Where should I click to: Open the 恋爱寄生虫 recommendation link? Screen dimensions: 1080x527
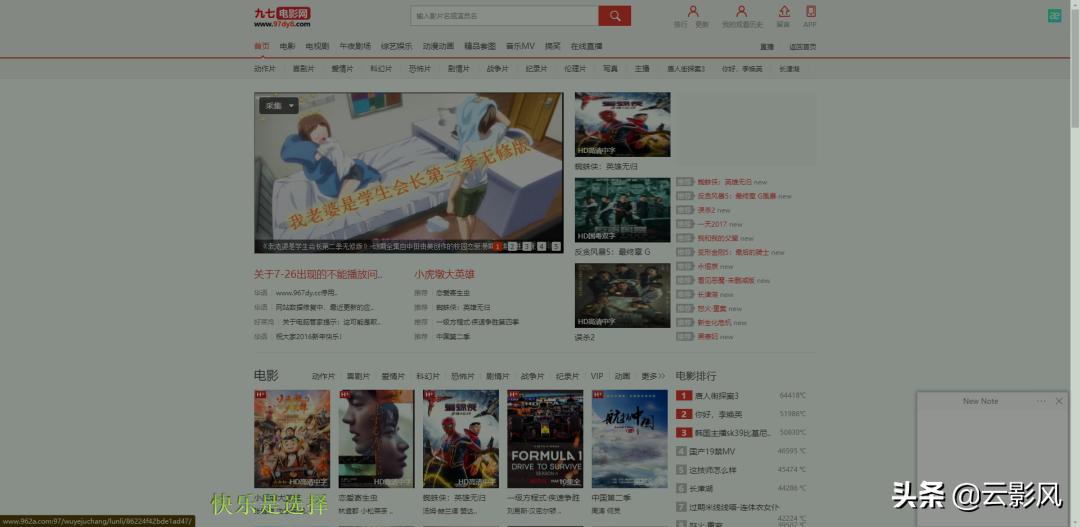(453, 292)
